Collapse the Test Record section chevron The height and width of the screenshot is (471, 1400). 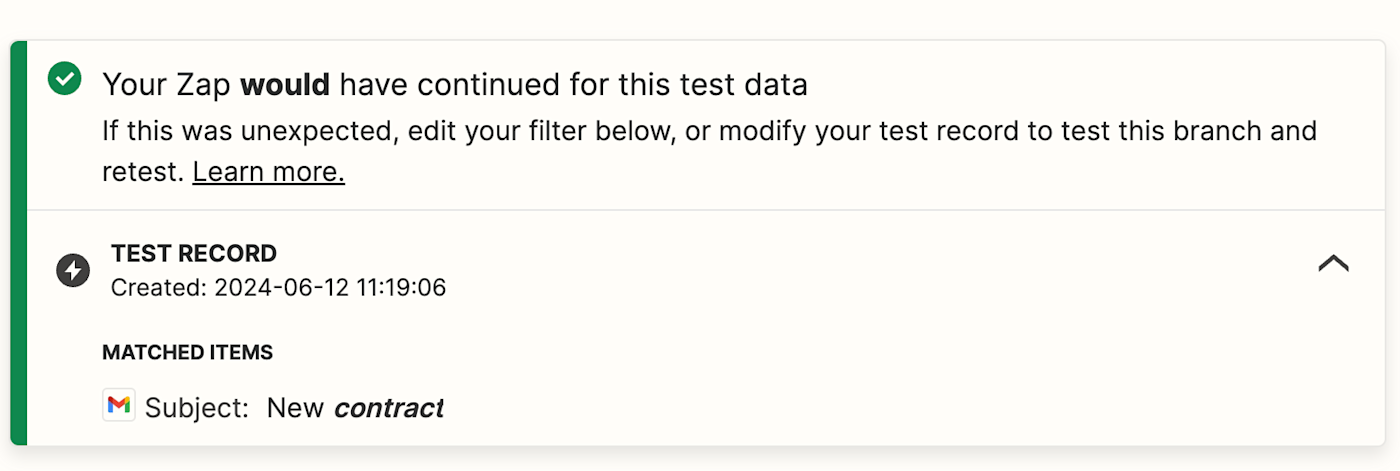click(x=1333, y=263)
